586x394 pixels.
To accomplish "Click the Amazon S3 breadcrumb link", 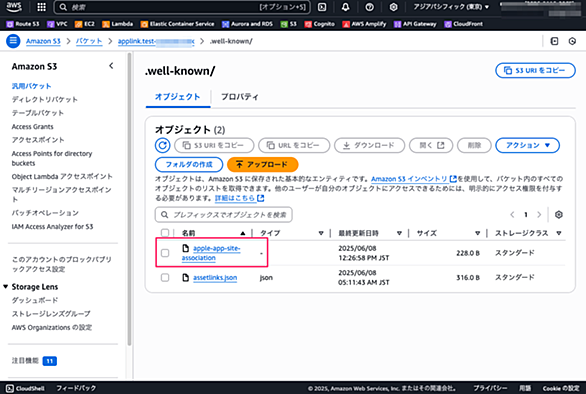I will 43,41.
